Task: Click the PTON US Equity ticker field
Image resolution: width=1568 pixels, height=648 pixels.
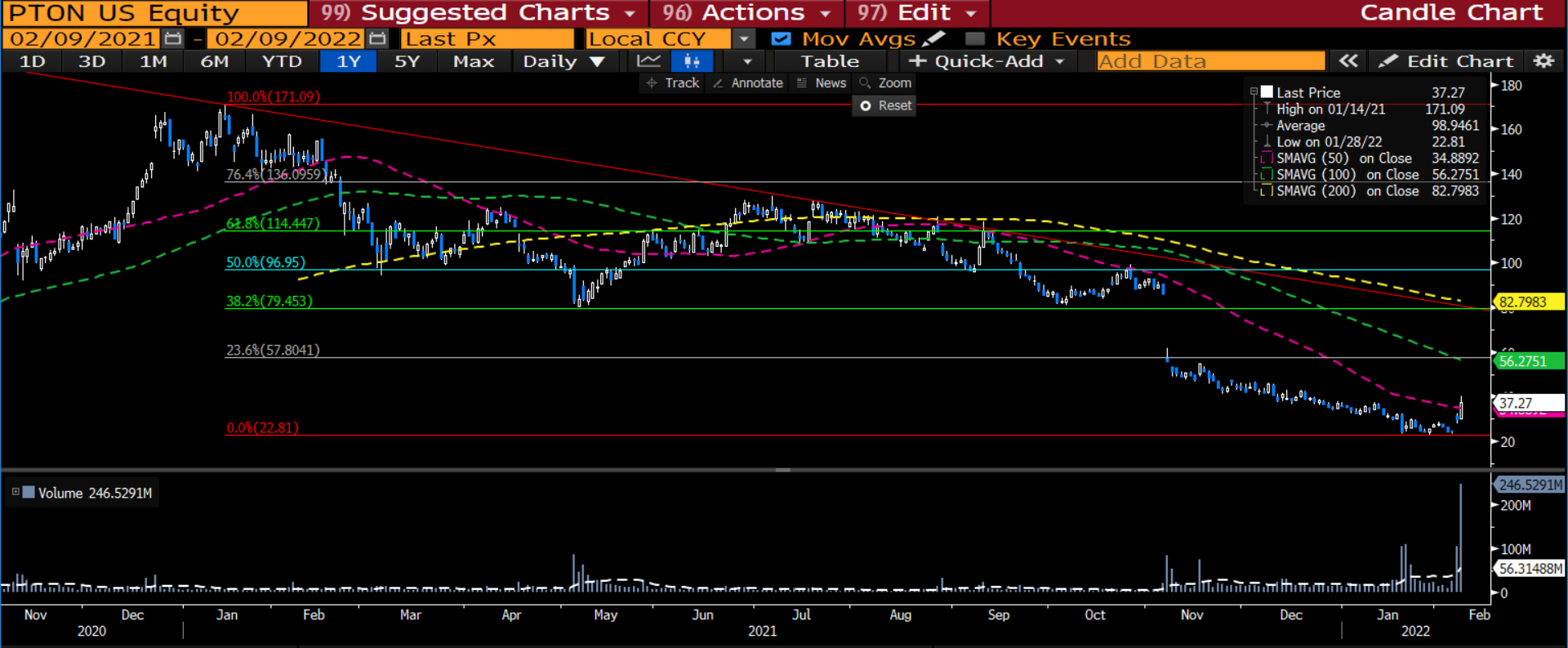Action: [x=155, y=13]
